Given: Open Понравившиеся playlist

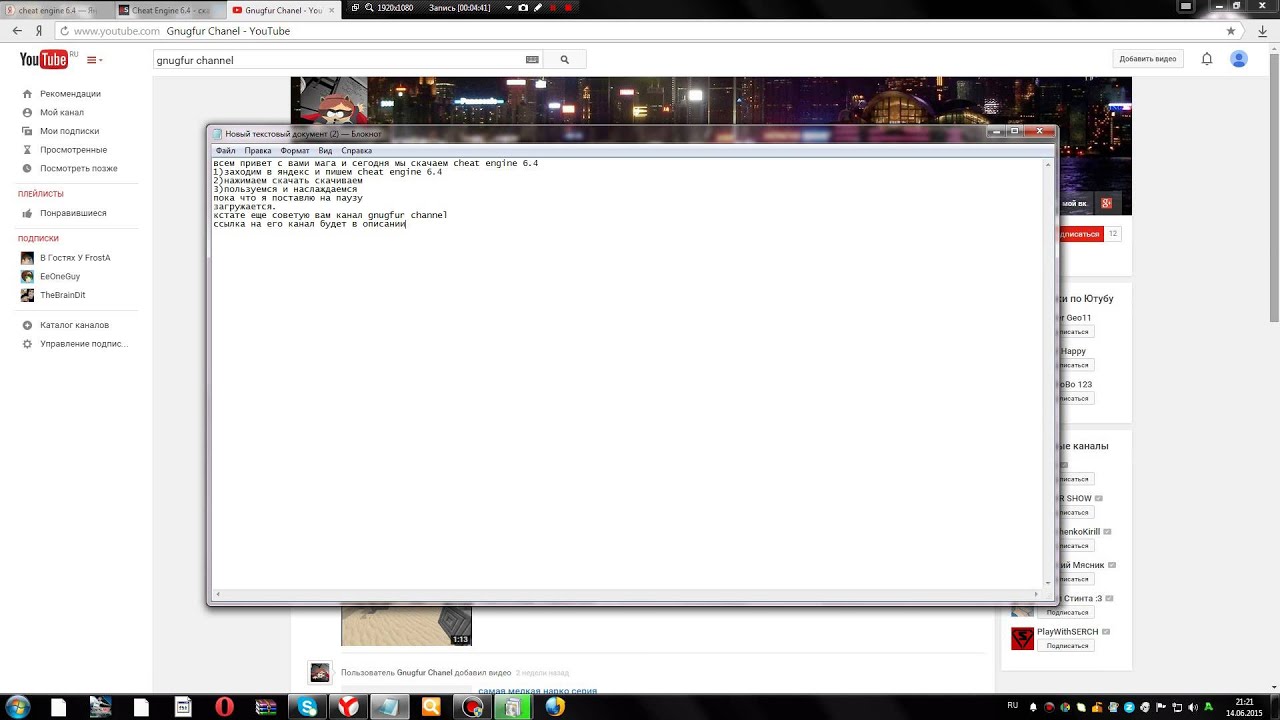Looking at the screenshot, I should tap(73, 213).
